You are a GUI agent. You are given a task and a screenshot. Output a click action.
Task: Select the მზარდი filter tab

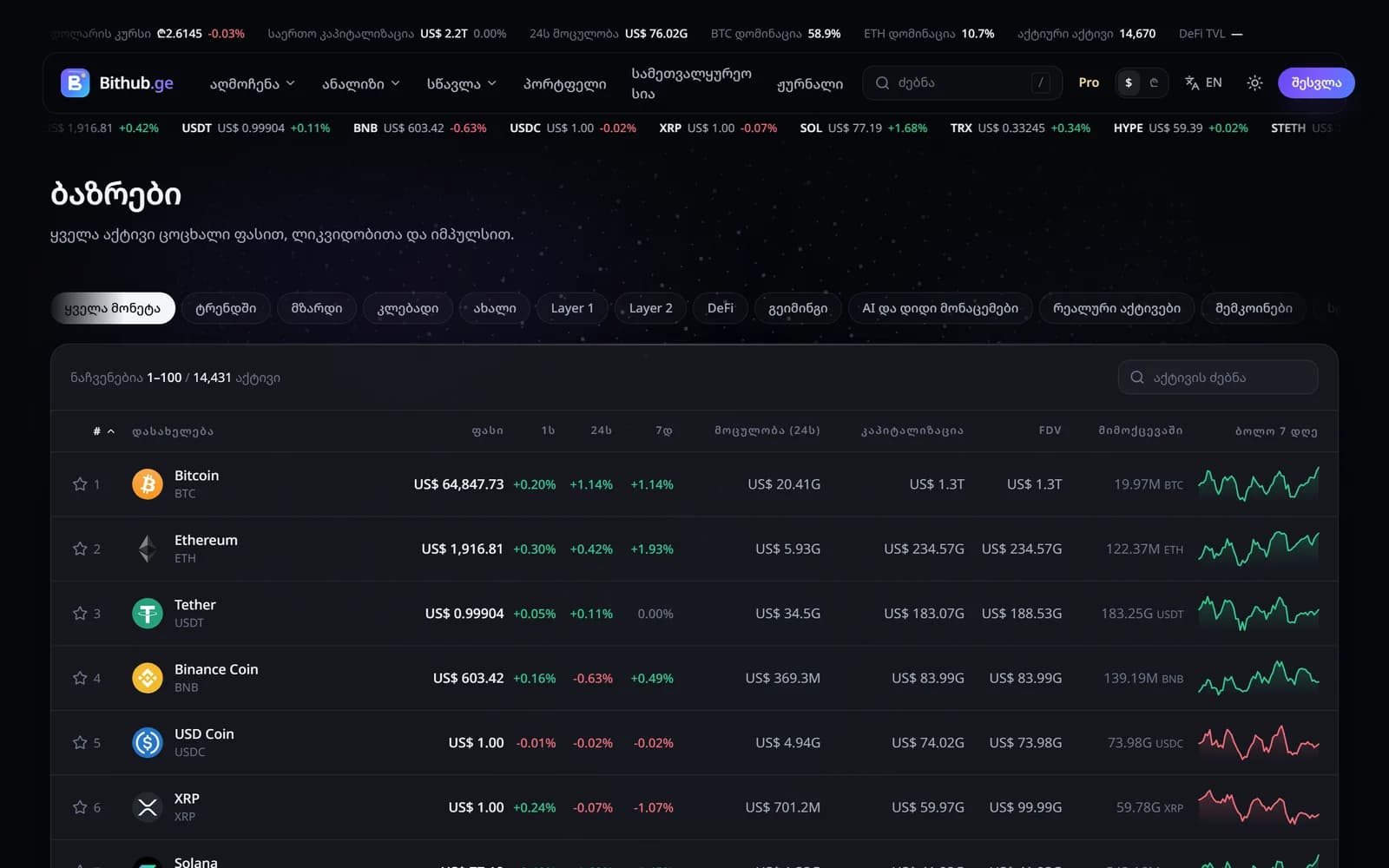(x=317, y=308)
